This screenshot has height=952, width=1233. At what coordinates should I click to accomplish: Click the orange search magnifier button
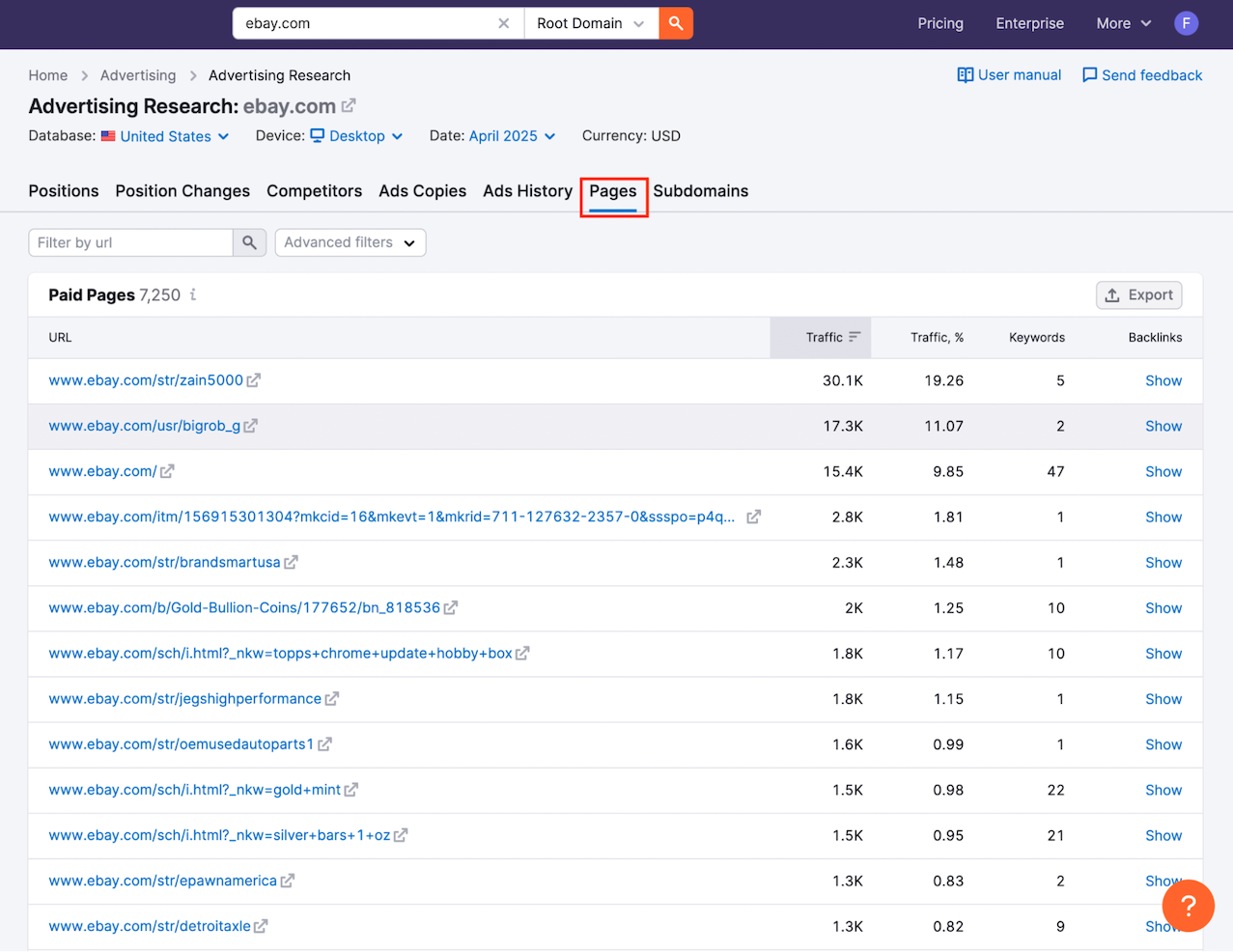[x=675, y=23]
